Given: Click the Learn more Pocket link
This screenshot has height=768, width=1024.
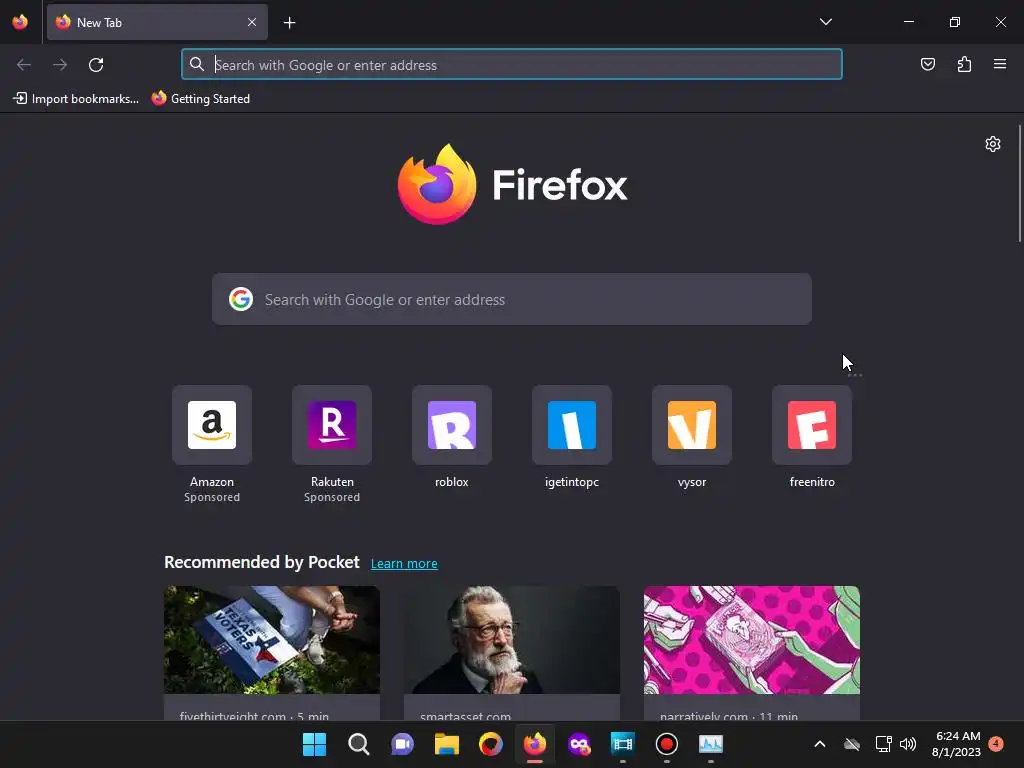Looking at the screenshot, I should 404,564.
